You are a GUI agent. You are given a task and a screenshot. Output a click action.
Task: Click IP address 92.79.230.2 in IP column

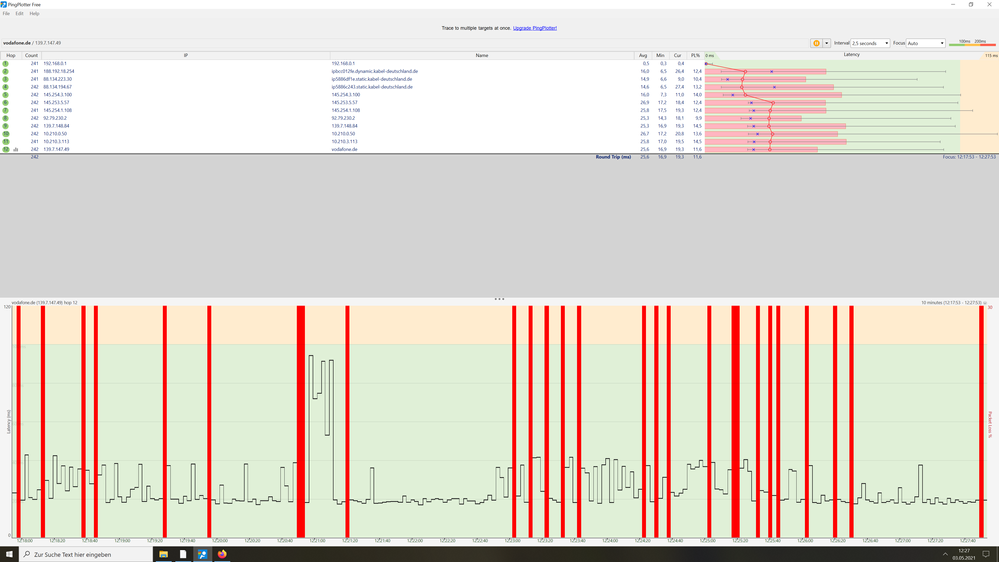tap(55, 118)
